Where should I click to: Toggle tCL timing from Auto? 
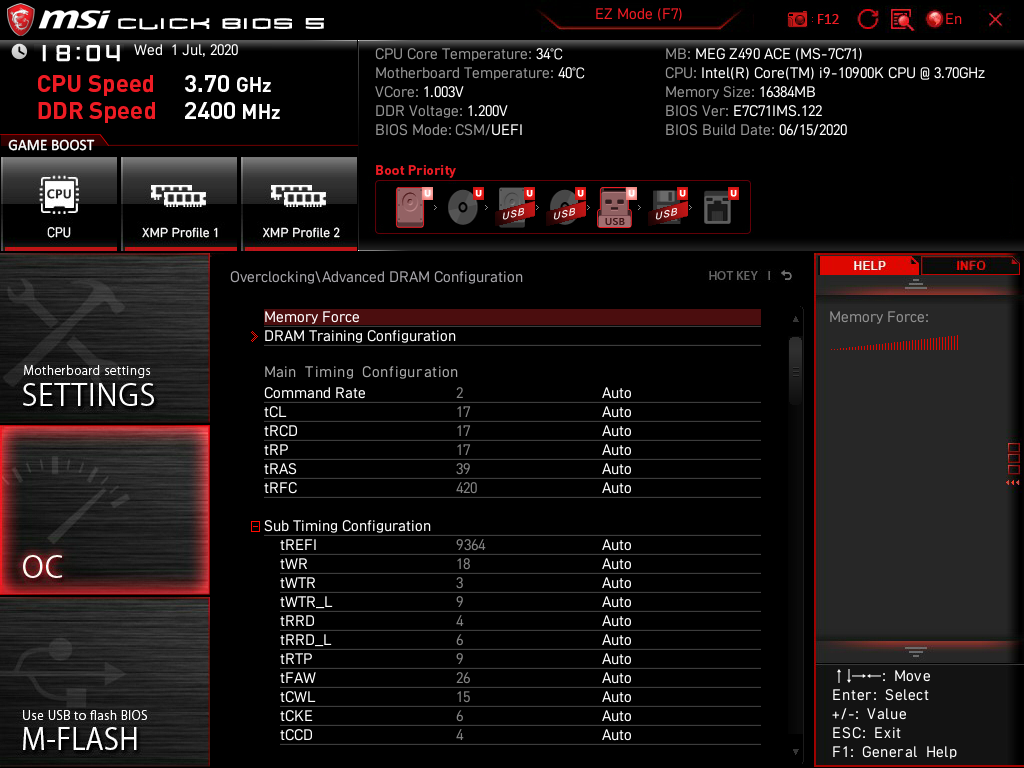pyautogui.click(x=617, y=411)
